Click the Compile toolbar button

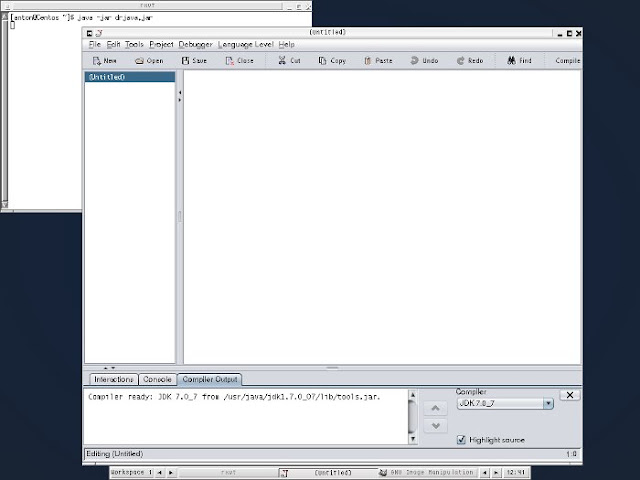point(567,60)
